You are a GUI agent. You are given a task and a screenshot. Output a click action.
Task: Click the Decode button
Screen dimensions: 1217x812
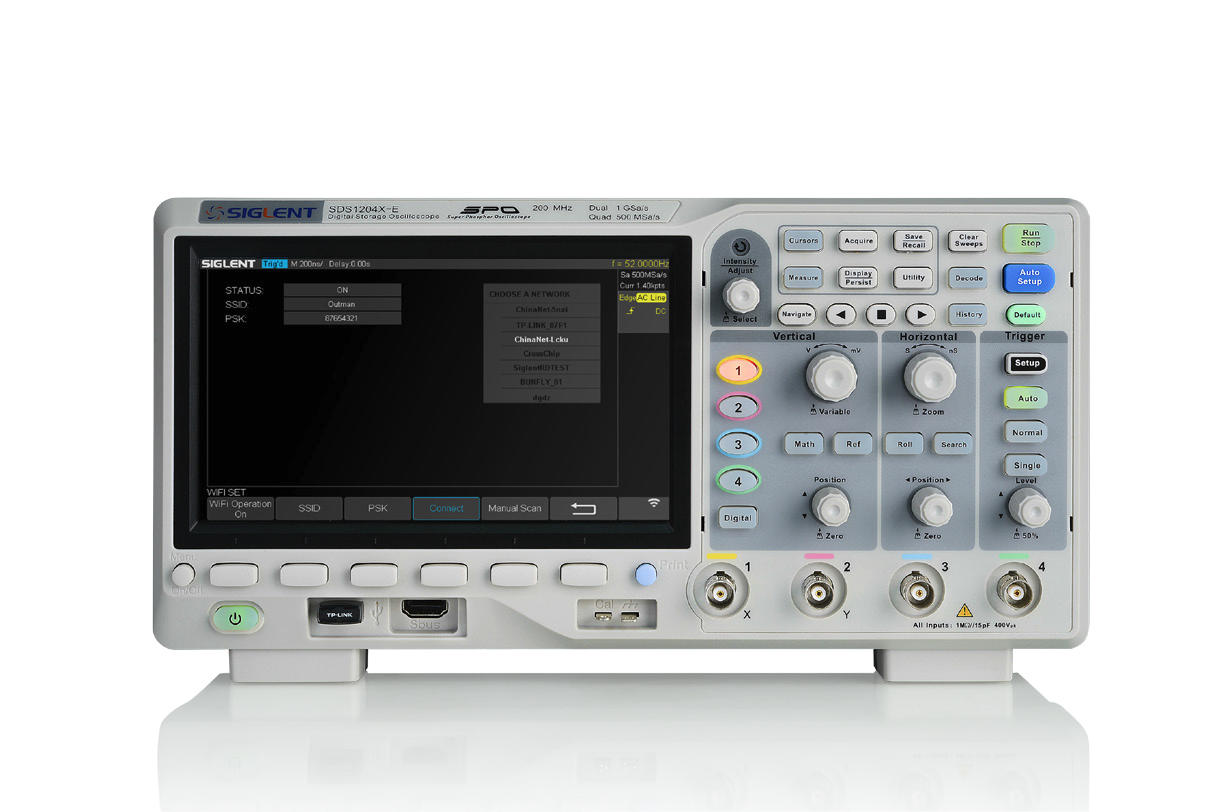(x=968, y=278)
